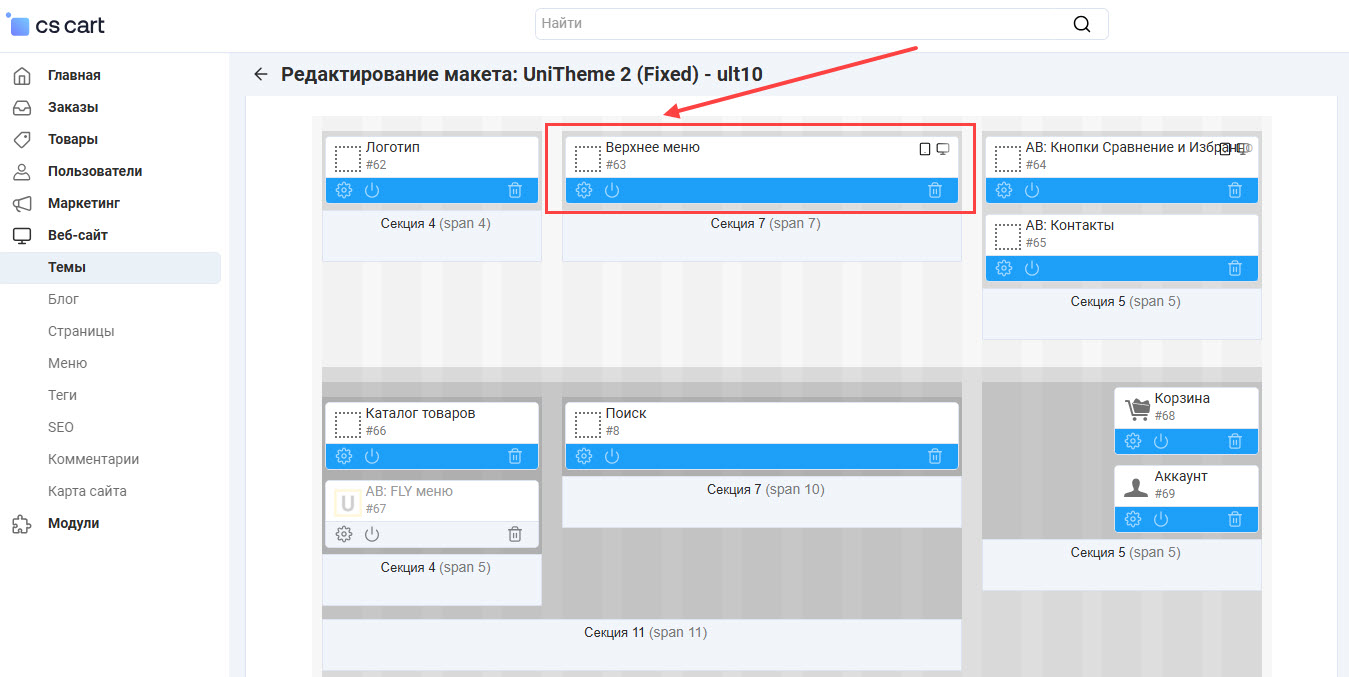Open settings of AB: Контакты block
Viewport: 1349px width, 677px height.
click(1004, 268)
